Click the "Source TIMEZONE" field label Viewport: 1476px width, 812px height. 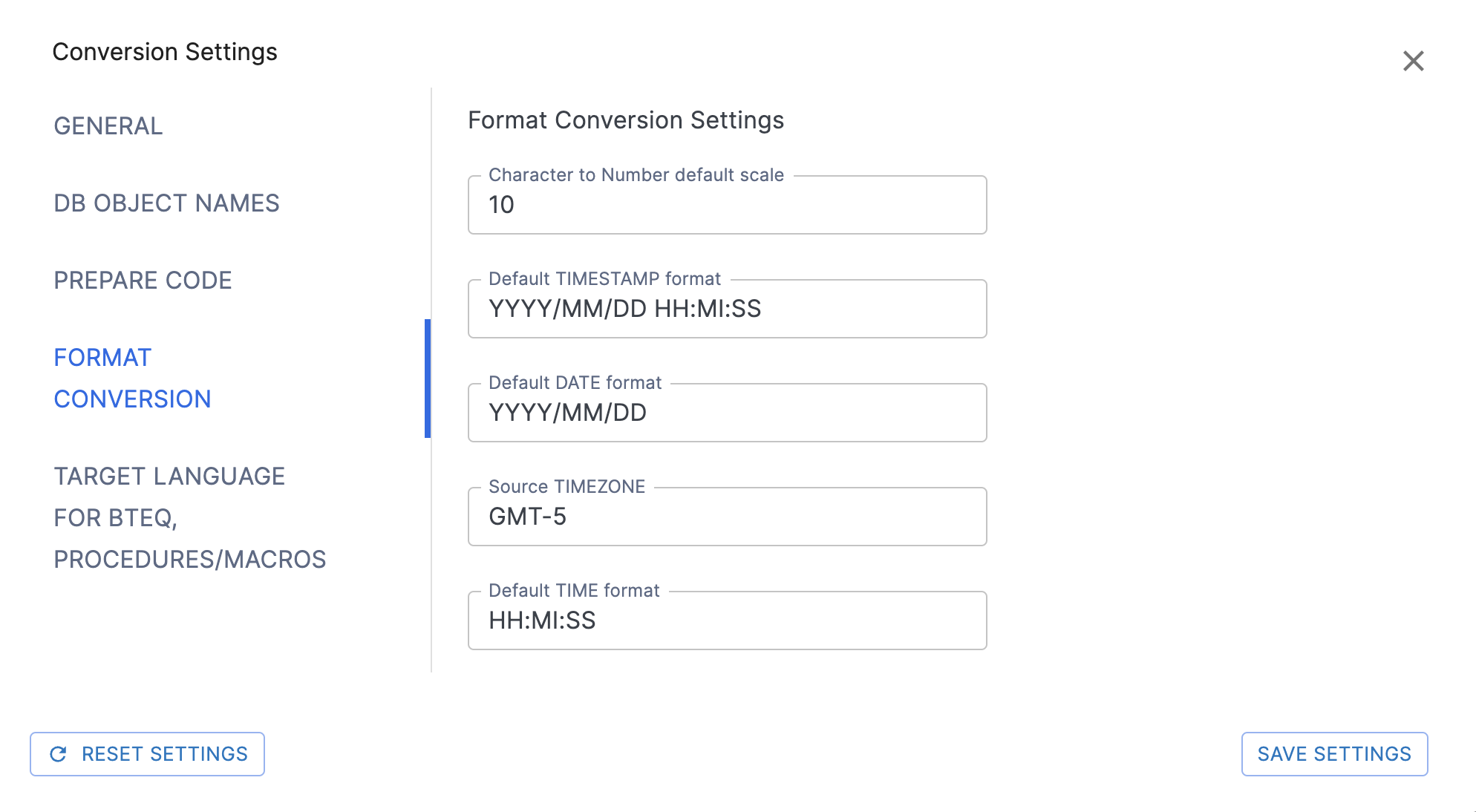[566, 487]
